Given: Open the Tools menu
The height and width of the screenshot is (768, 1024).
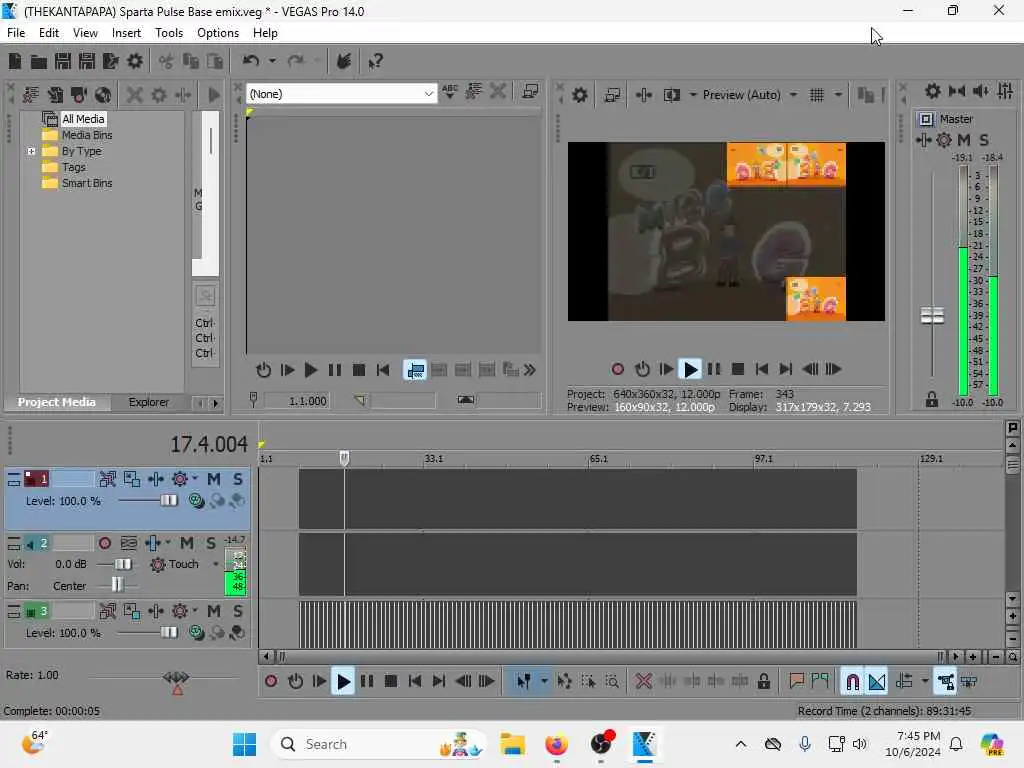Looking at the screenshot, I should click(168, 33).
